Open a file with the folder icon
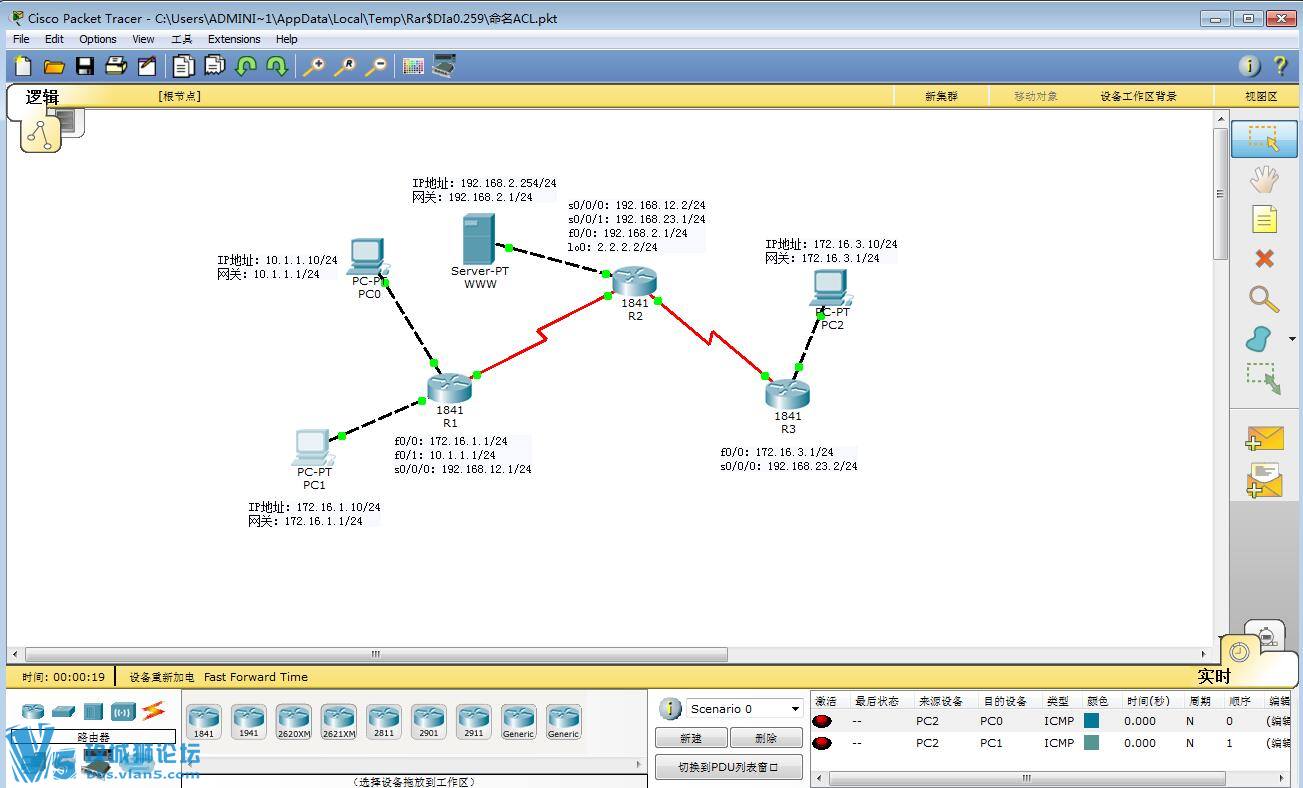 tap(54, 66)
